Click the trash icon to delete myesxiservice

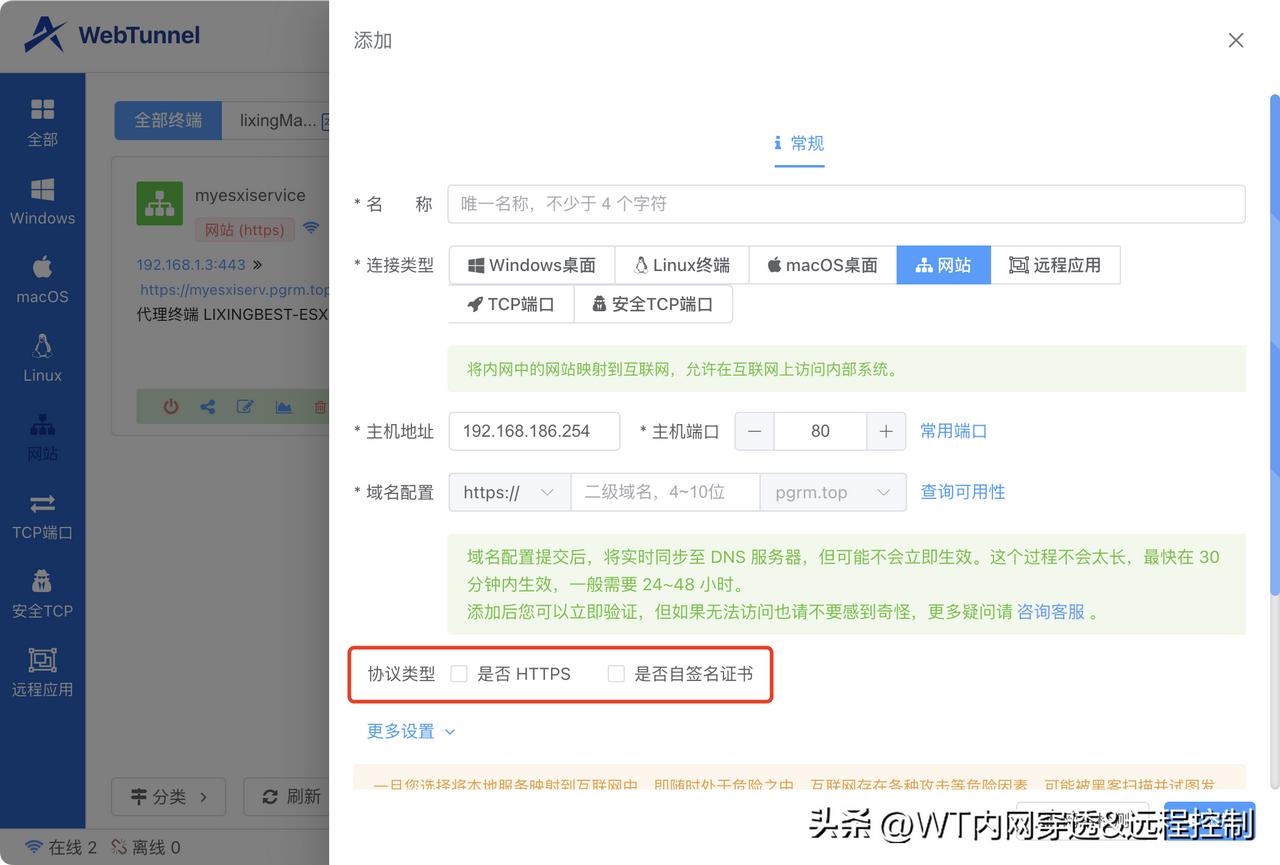322,406
